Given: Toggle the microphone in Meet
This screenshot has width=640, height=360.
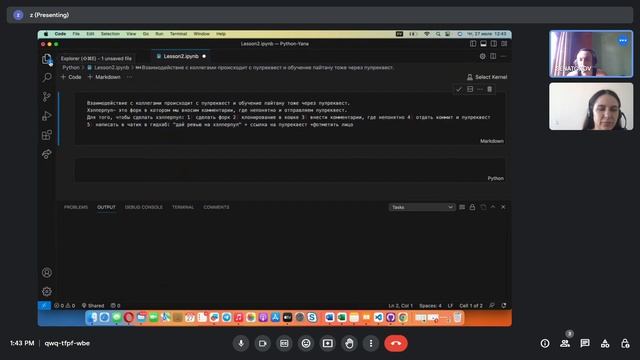Looking at the screenshot, I should point(241,344).
